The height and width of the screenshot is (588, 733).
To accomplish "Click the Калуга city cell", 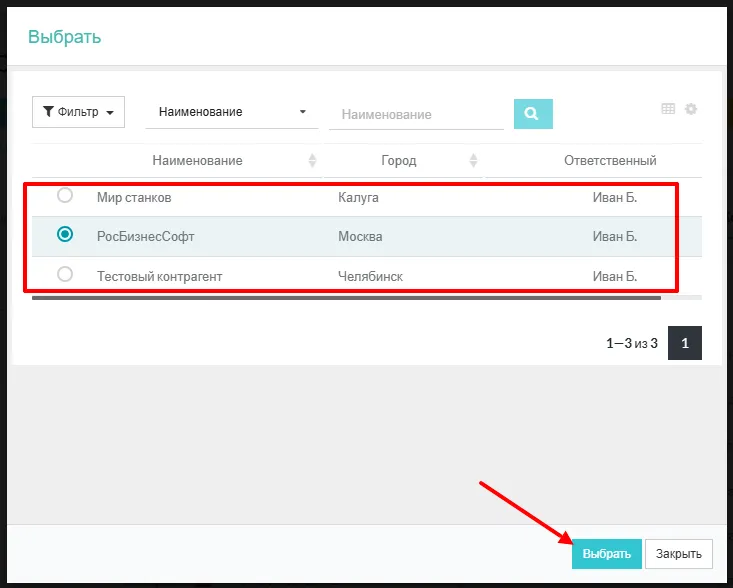I will pos(359,198).
